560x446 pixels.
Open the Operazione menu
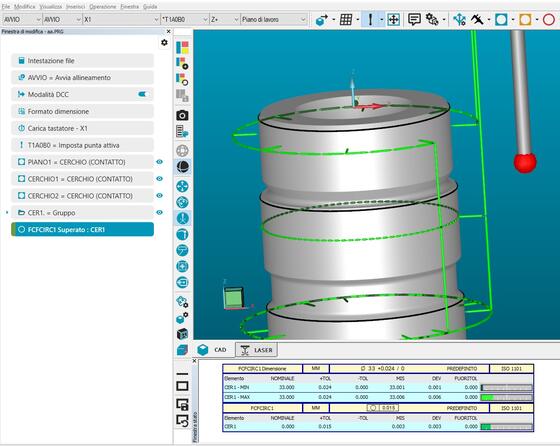click(102, 6)
